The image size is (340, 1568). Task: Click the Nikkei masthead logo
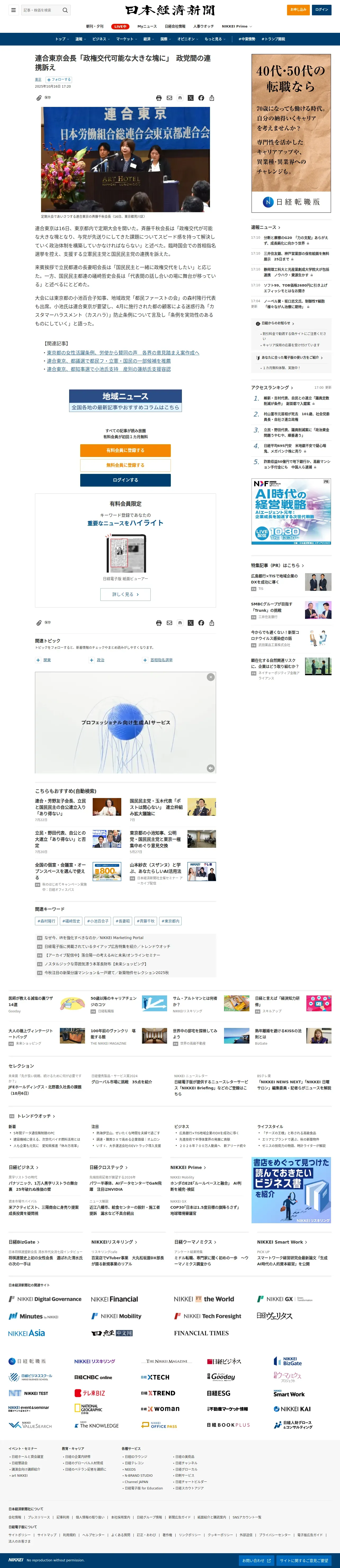[170, 10]
